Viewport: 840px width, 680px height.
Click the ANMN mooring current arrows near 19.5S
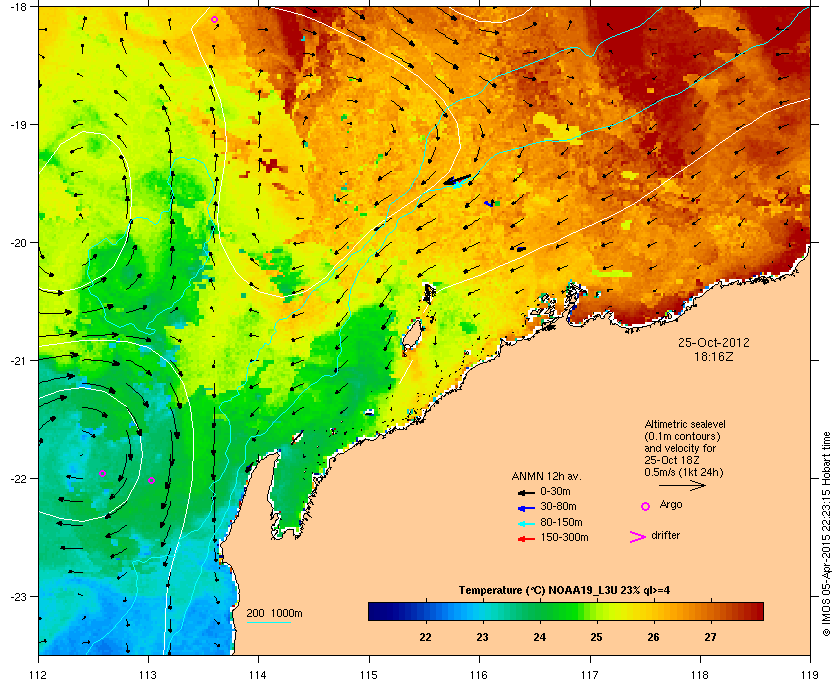coord(458,181)
